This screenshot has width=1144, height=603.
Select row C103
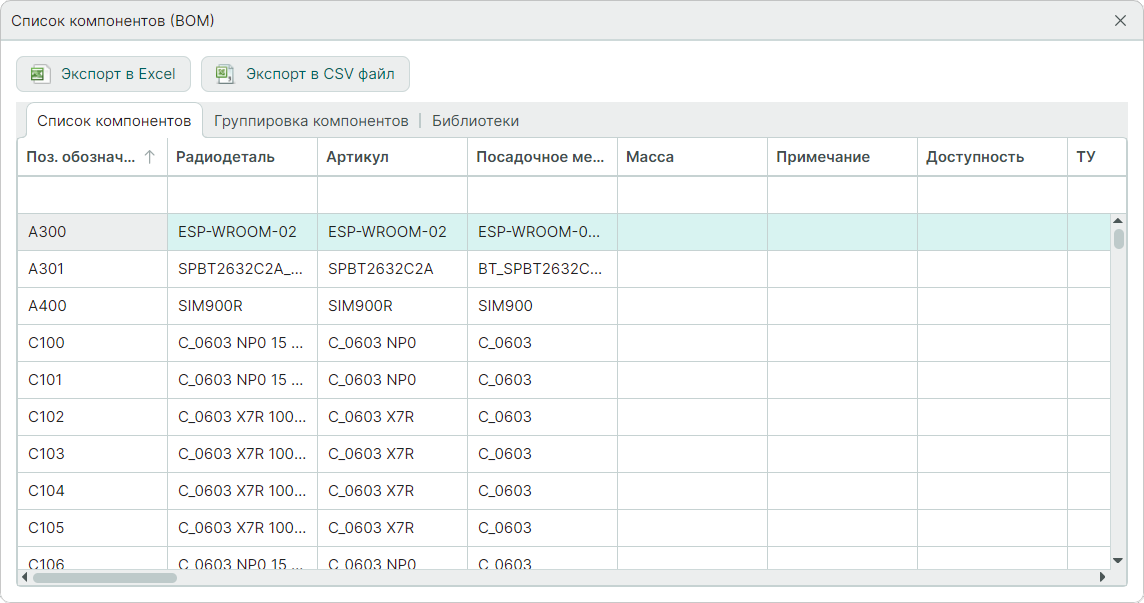(564, 454)
